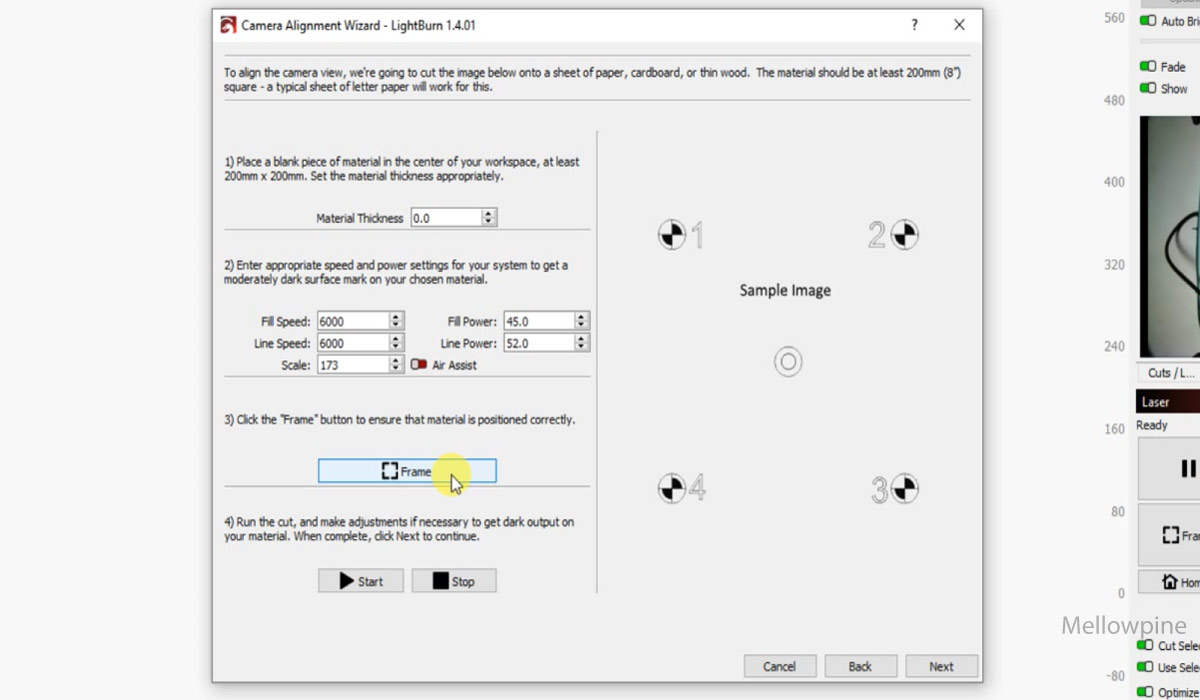Select the Laser panel header
The width and height of the screenshot is (1200, 700).
[x=1168, y=402]
